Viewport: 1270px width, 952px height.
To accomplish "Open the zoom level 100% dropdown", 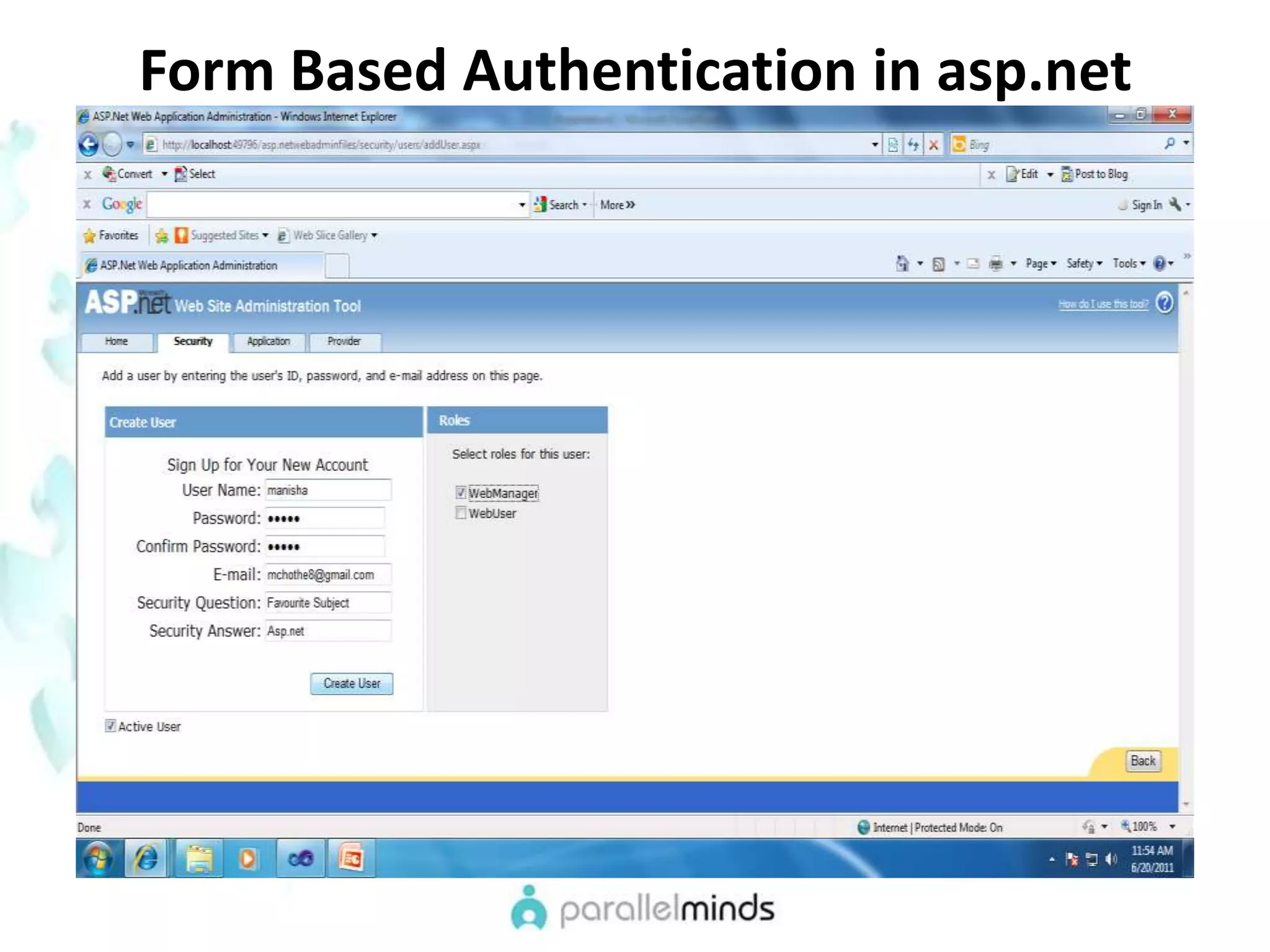I will pyautogui.click(x=1172, y=827).
